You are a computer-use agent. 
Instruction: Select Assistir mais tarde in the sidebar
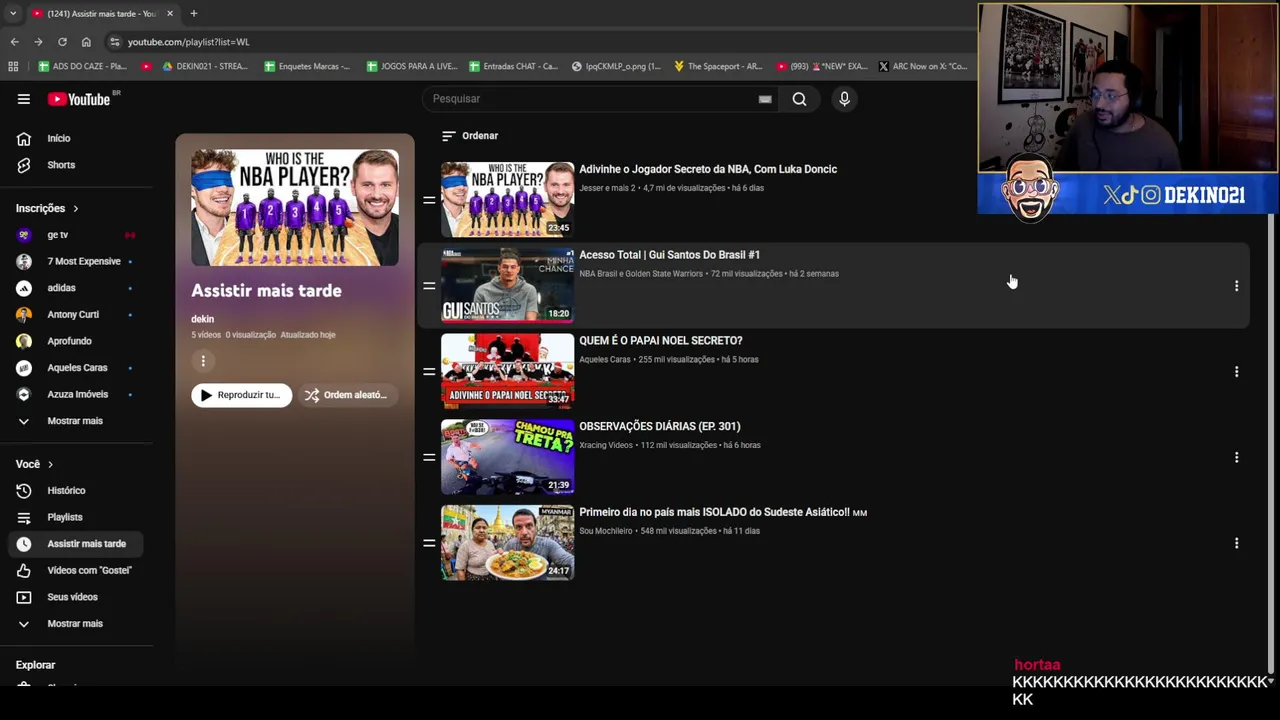[75, 544]
